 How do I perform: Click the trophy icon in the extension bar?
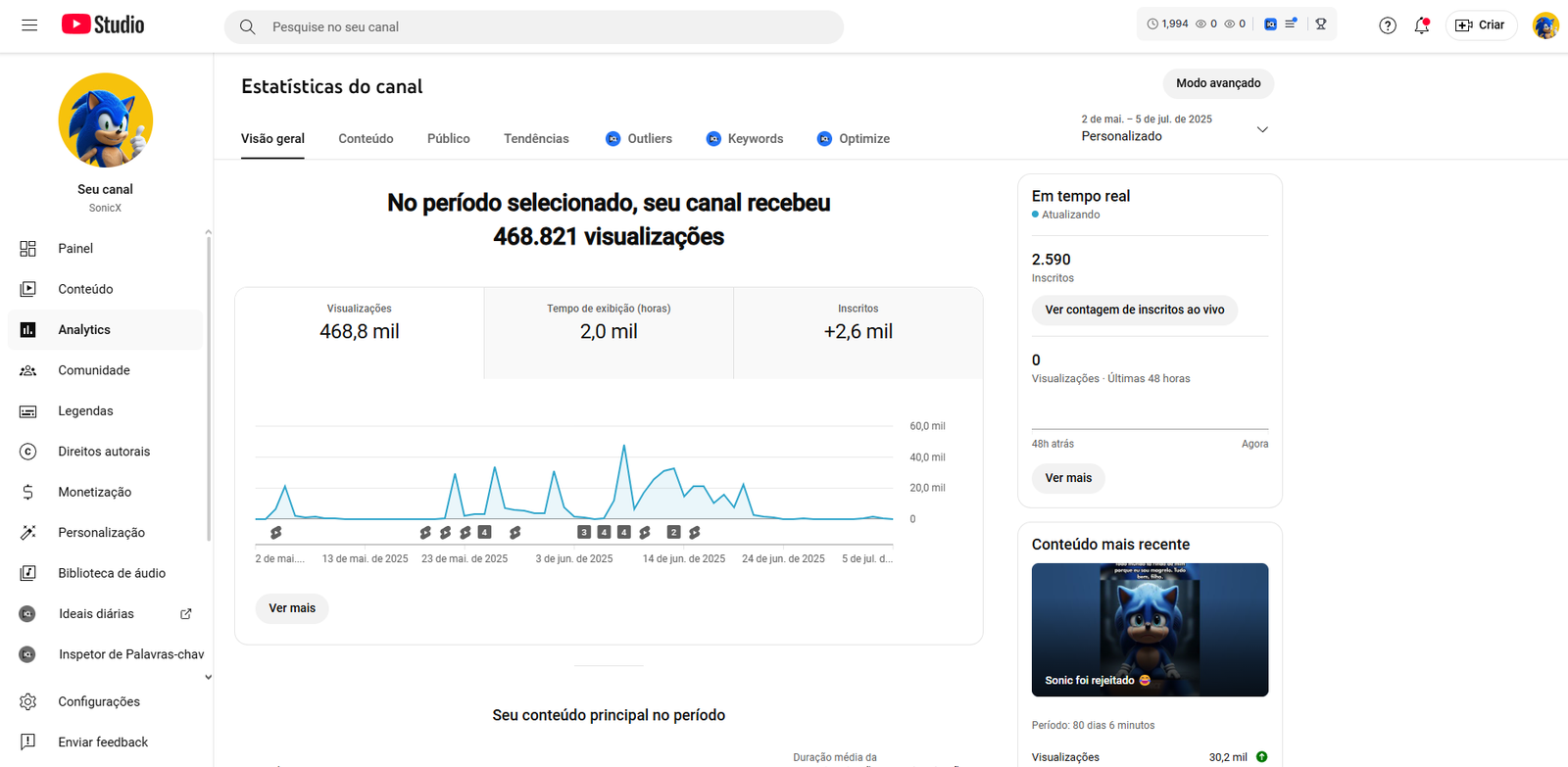pos(1321,24)
